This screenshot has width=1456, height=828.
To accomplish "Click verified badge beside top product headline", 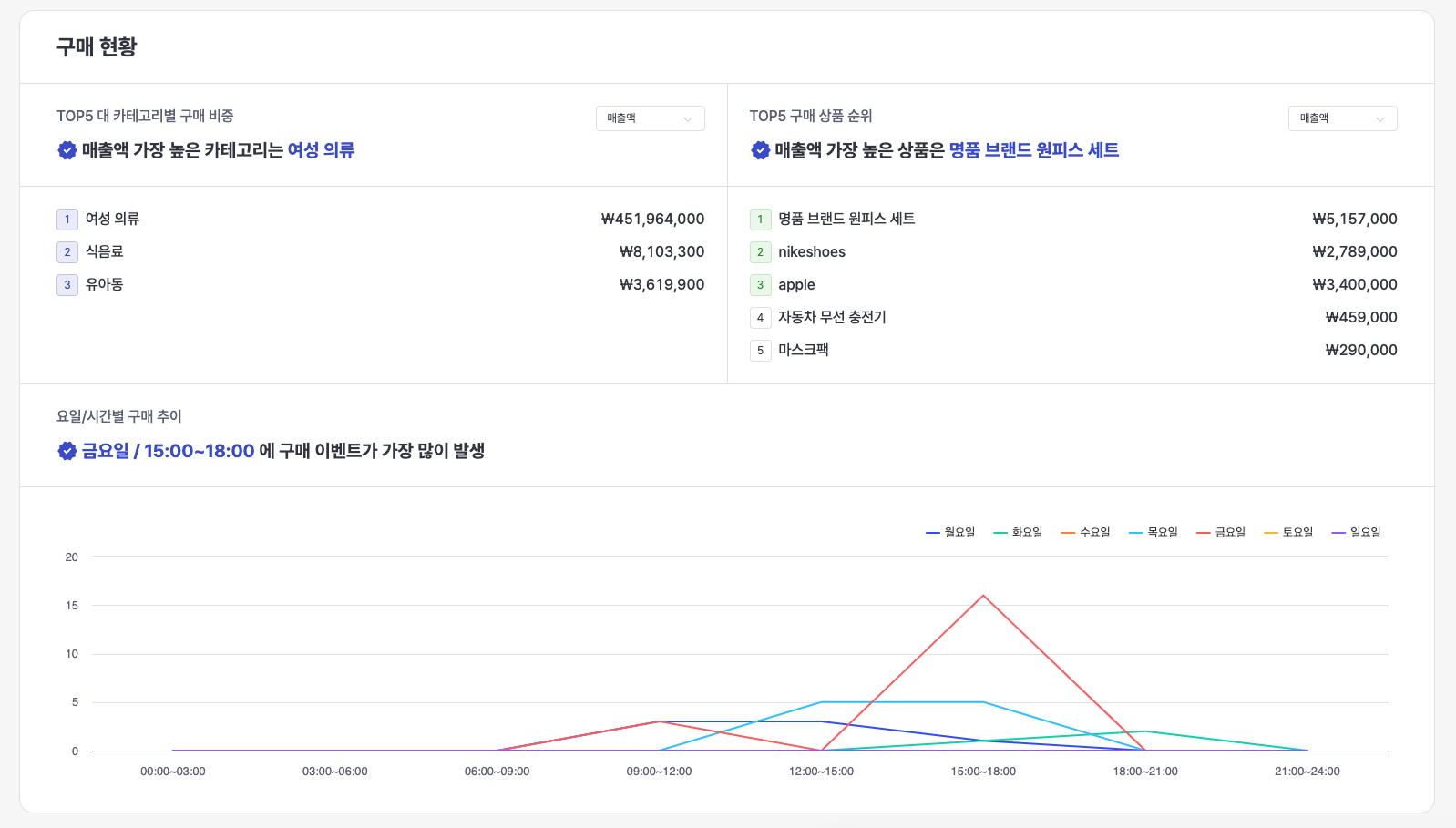I will pos(760,150).
